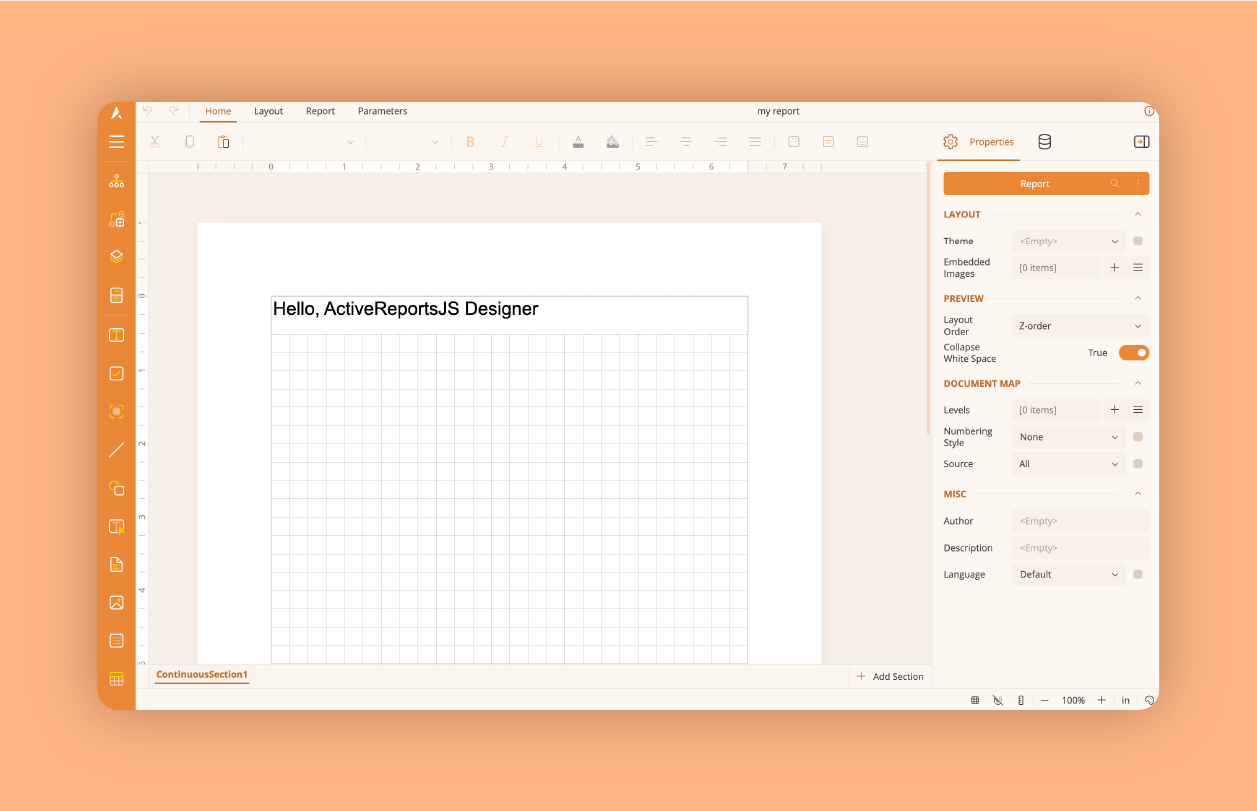This screenshot has height=811, width=1257.
Task: Collapse the MISC section
Action: click(1138, 494)
